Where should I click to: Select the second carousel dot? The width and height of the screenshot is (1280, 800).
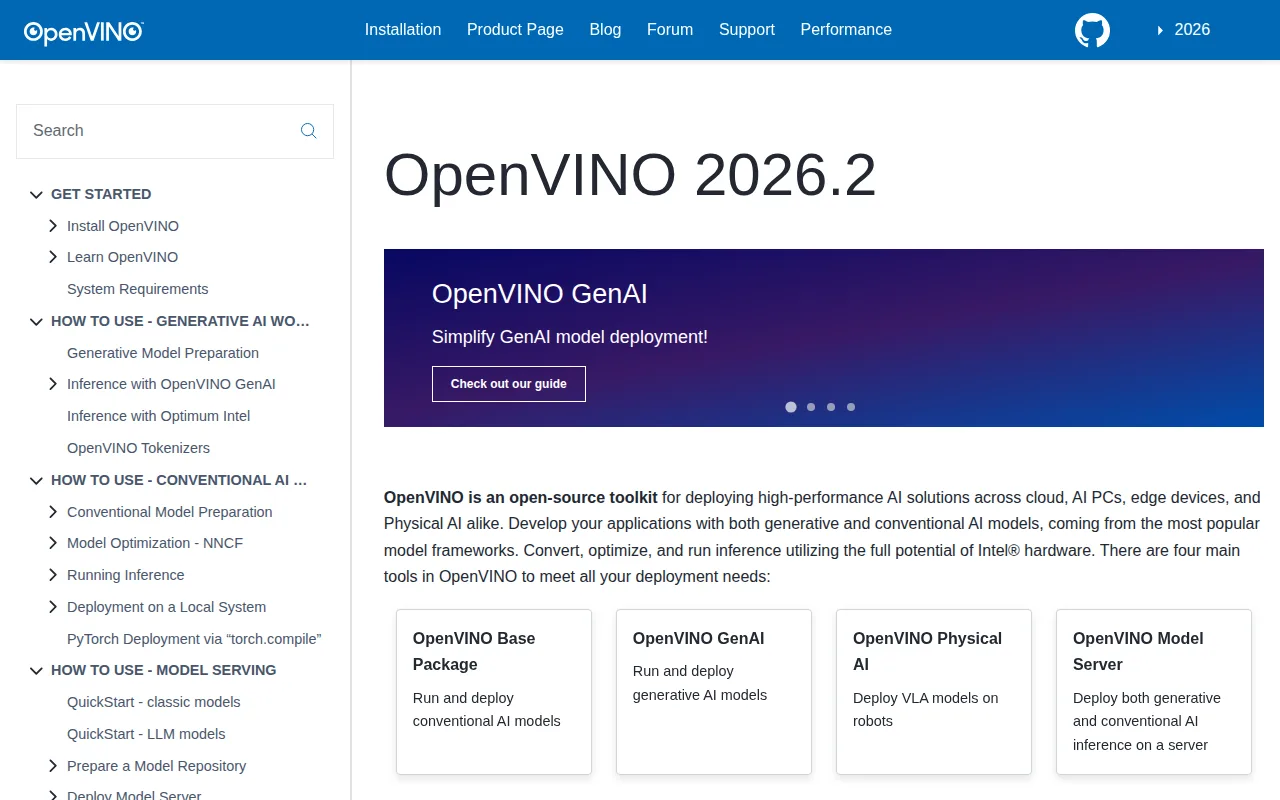[811, 407]
